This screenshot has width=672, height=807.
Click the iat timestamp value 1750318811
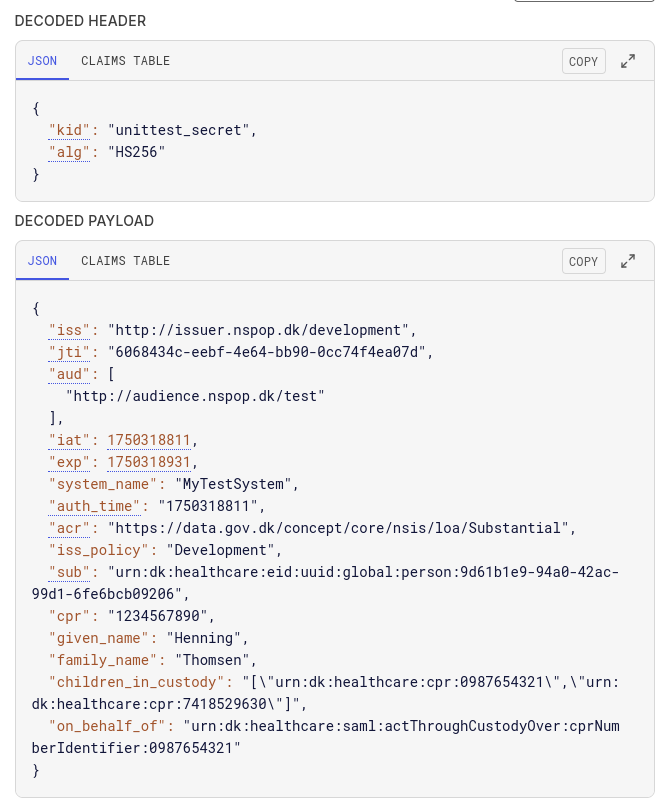[148, 440]
